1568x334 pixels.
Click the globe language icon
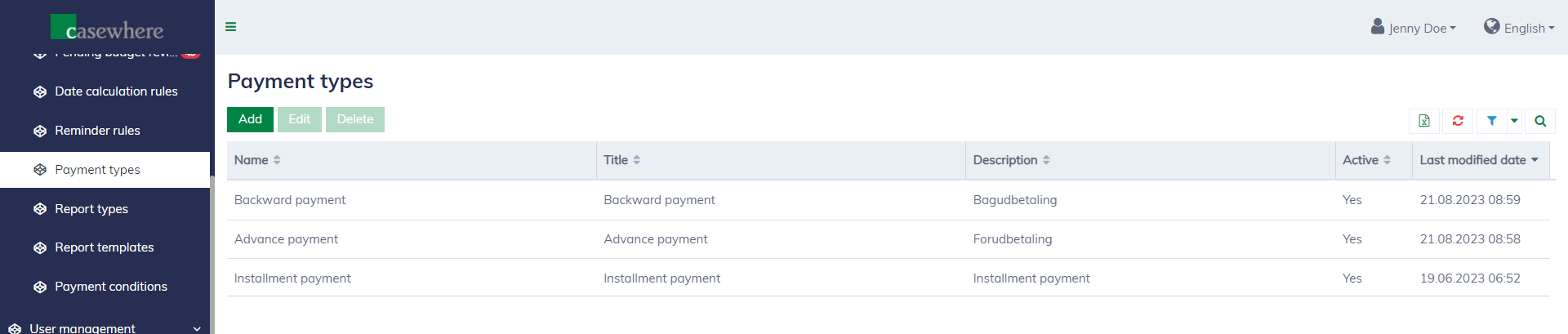[x=1492, y=26]
